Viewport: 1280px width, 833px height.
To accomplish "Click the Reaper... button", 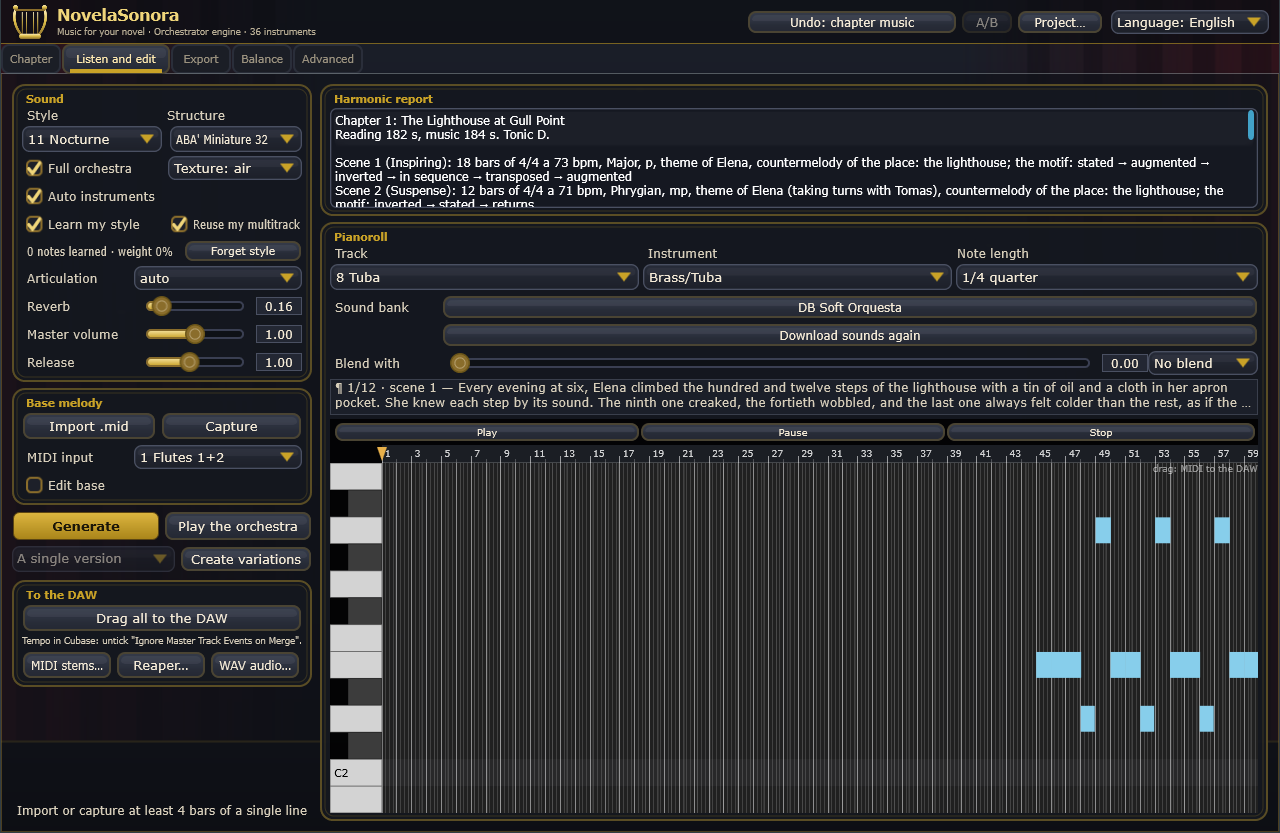I will pyautogui.click(x=161, y=665).
